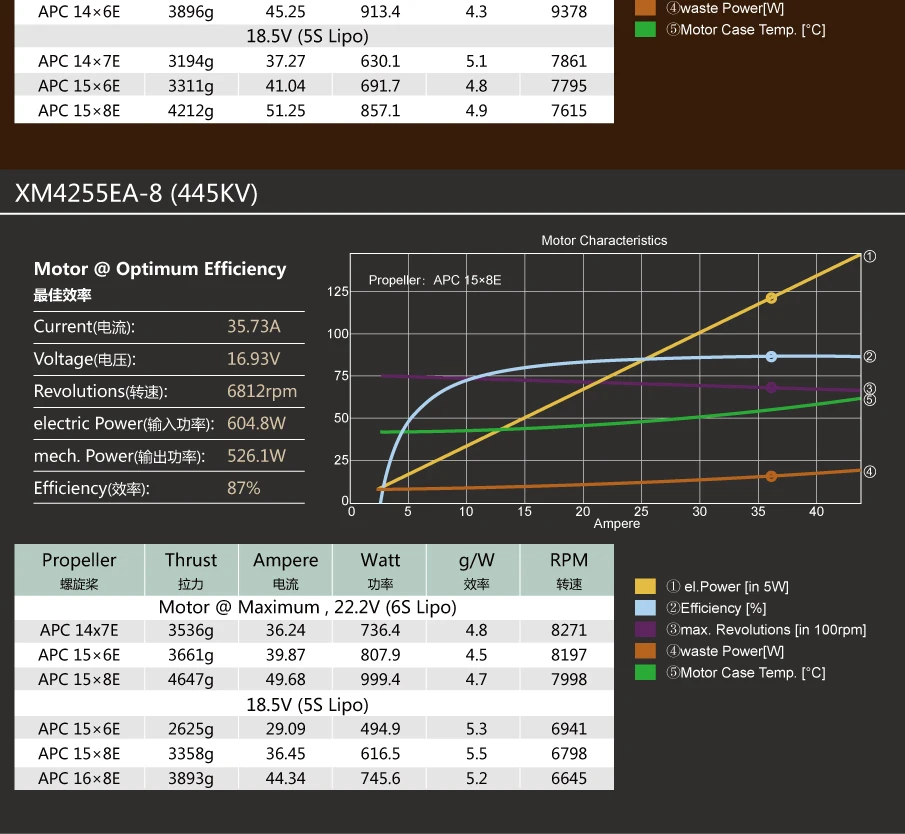Screen dimensions: 905x834
Task: Click the efficiency value 5.5 g/W
Action: click(x=476, y=753)
